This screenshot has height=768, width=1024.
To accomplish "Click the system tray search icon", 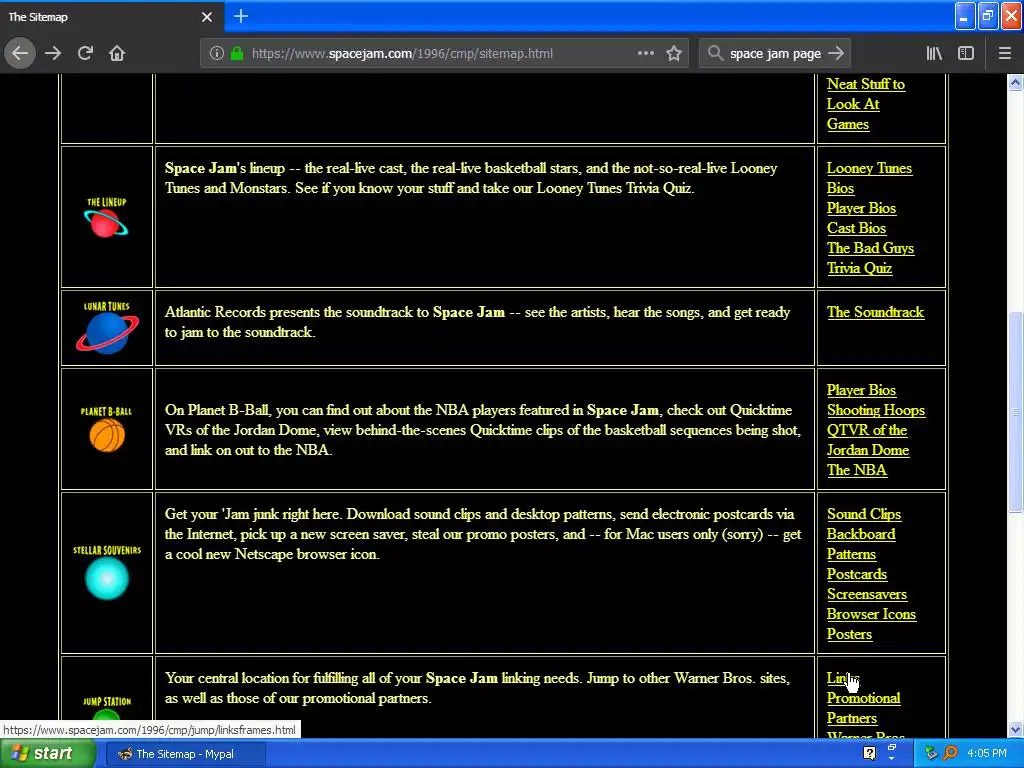I will point(950,754).
